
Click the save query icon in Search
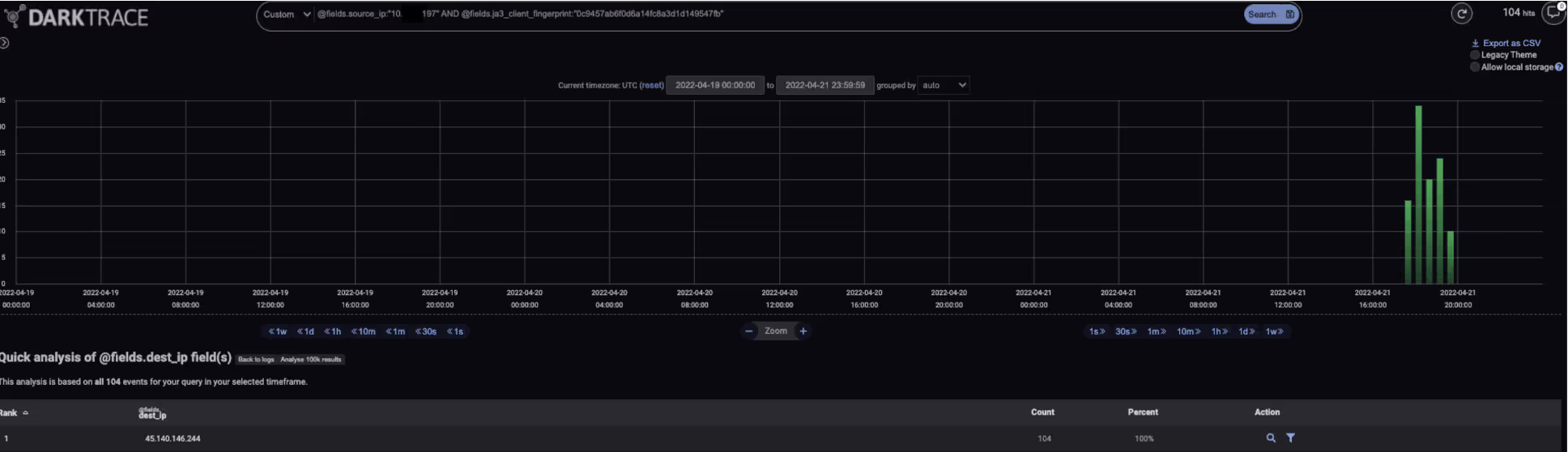pyautogui.click(x=1290, y=15)
